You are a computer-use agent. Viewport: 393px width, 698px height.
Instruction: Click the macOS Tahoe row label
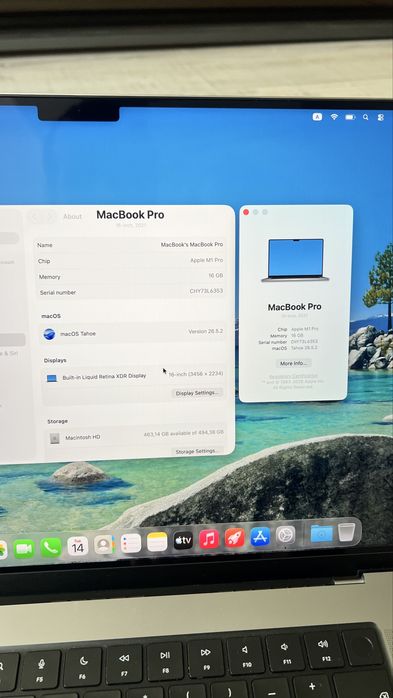pyautogui.click(x=78, y=333)
